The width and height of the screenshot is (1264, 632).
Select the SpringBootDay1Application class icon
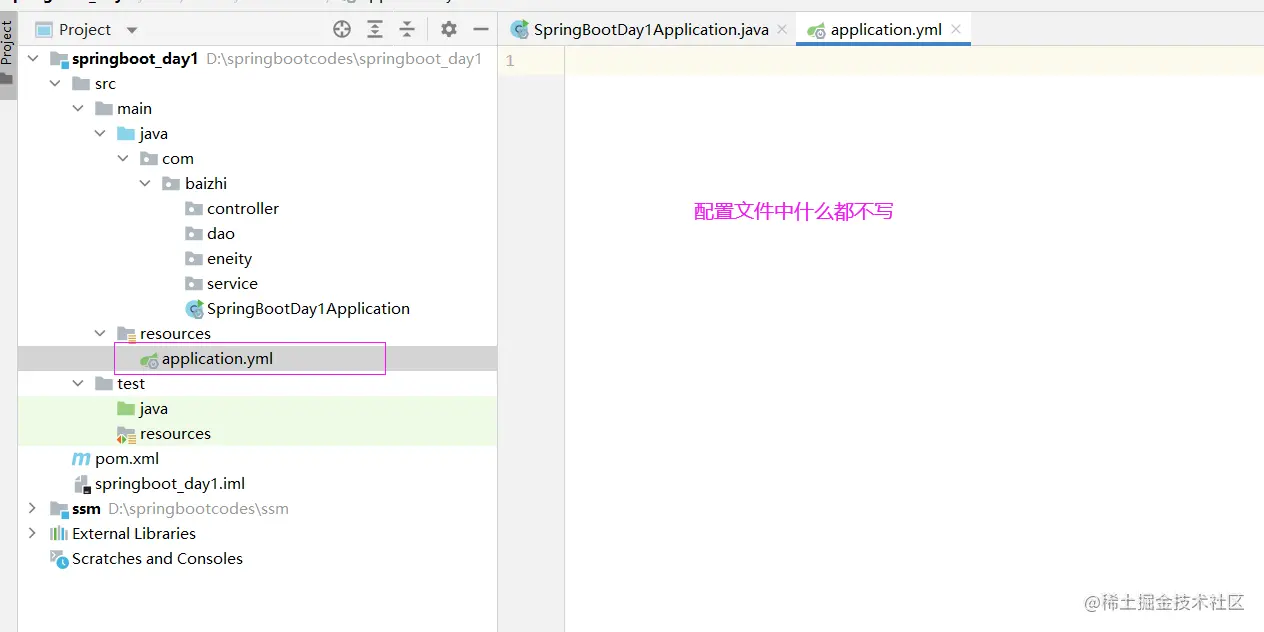192,308
